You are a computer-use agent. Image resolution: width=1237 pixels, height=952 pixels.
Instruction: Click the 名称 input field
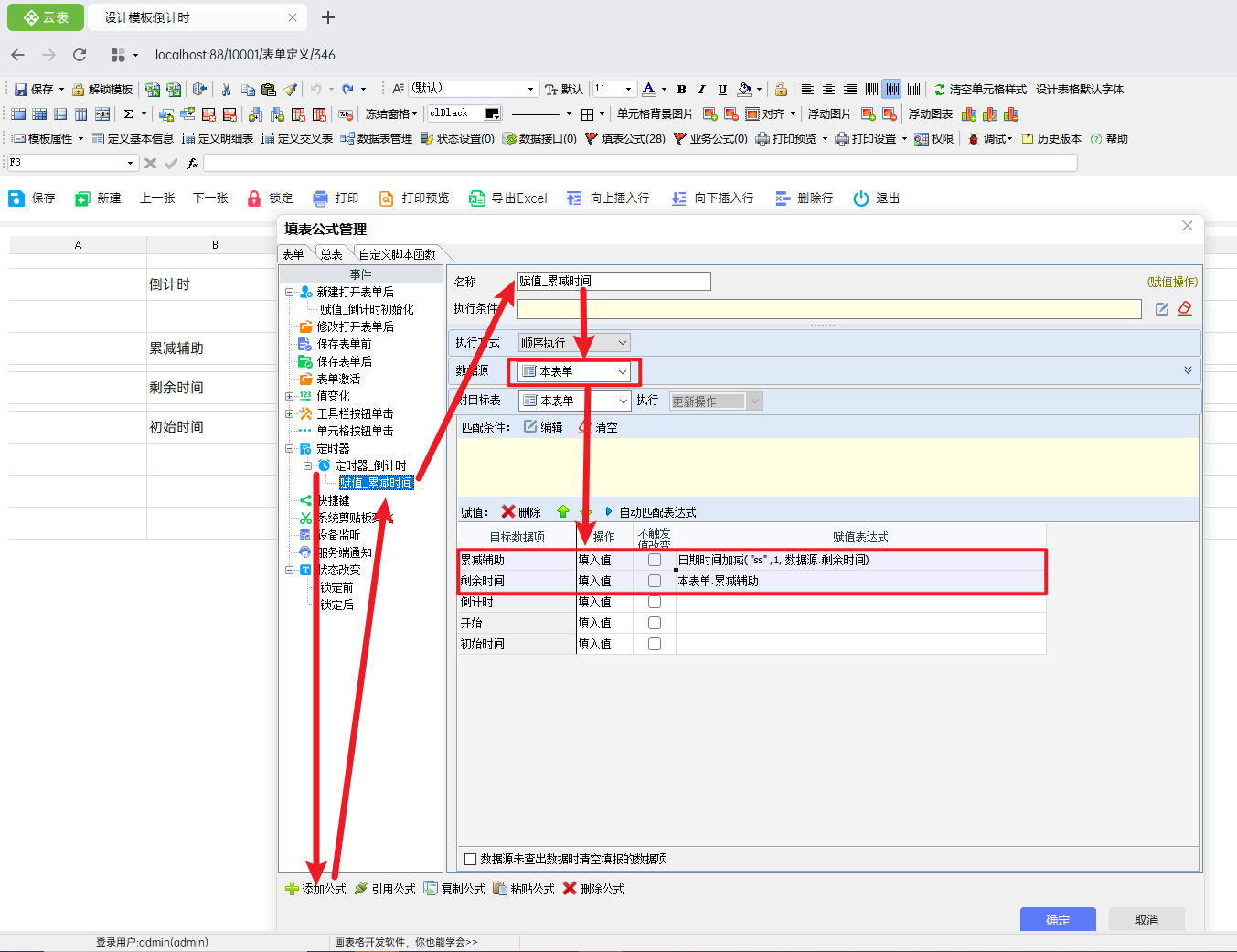coord(613,282)
